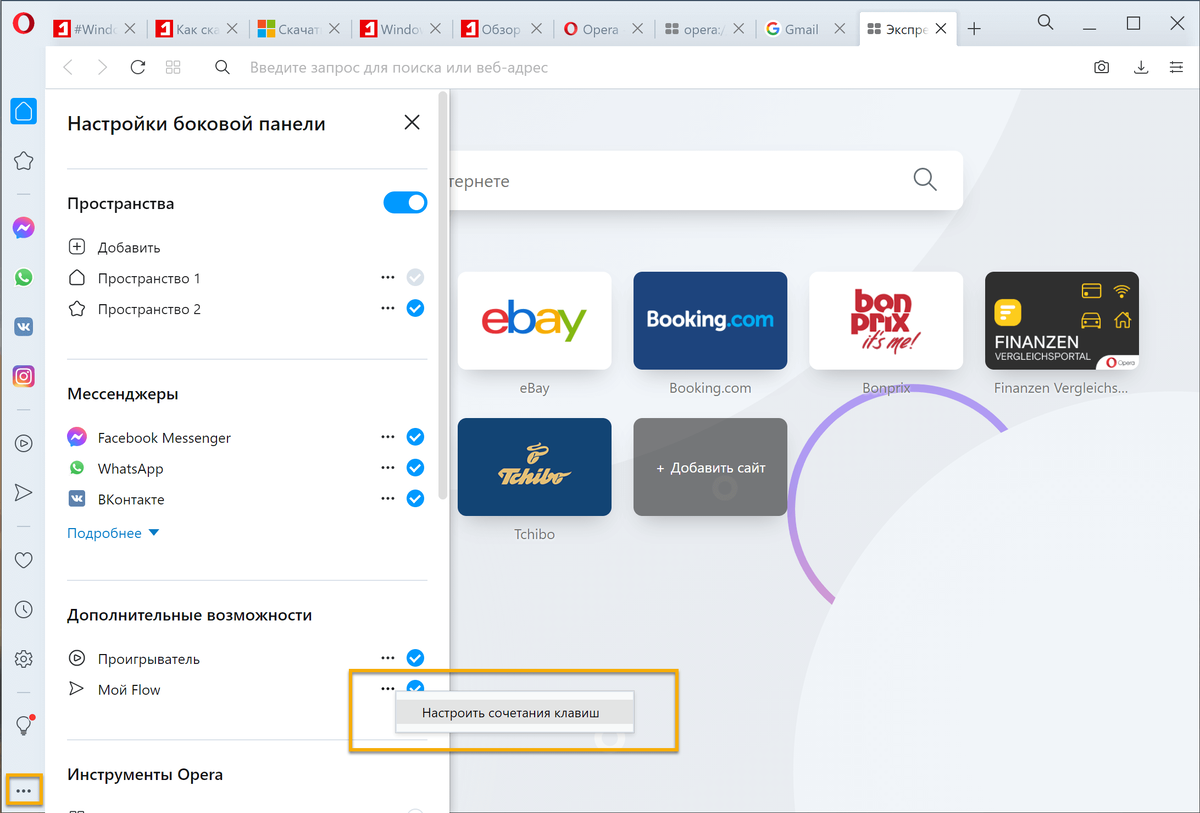Select the Workspace 2 star icon in sidebar
This screenshot has width=1200, height=813.
24,160
